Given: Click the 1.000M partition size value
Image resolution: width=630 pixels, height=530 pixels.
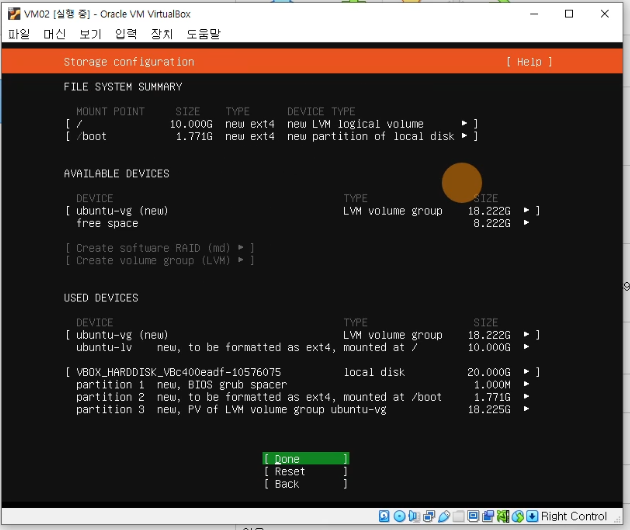Looking at the screenshot, I should (492, 385).
